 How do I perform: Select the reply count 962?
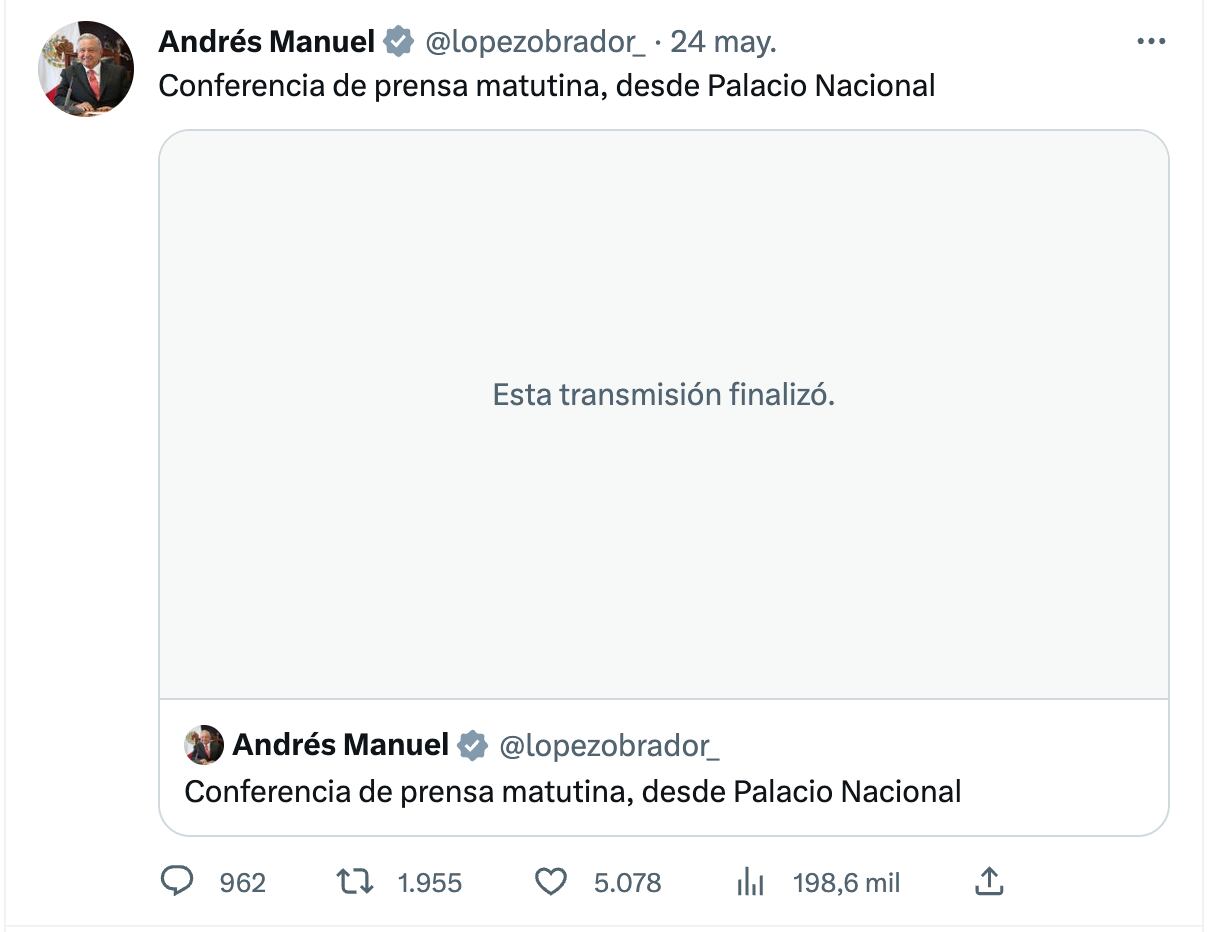[240, 882]
